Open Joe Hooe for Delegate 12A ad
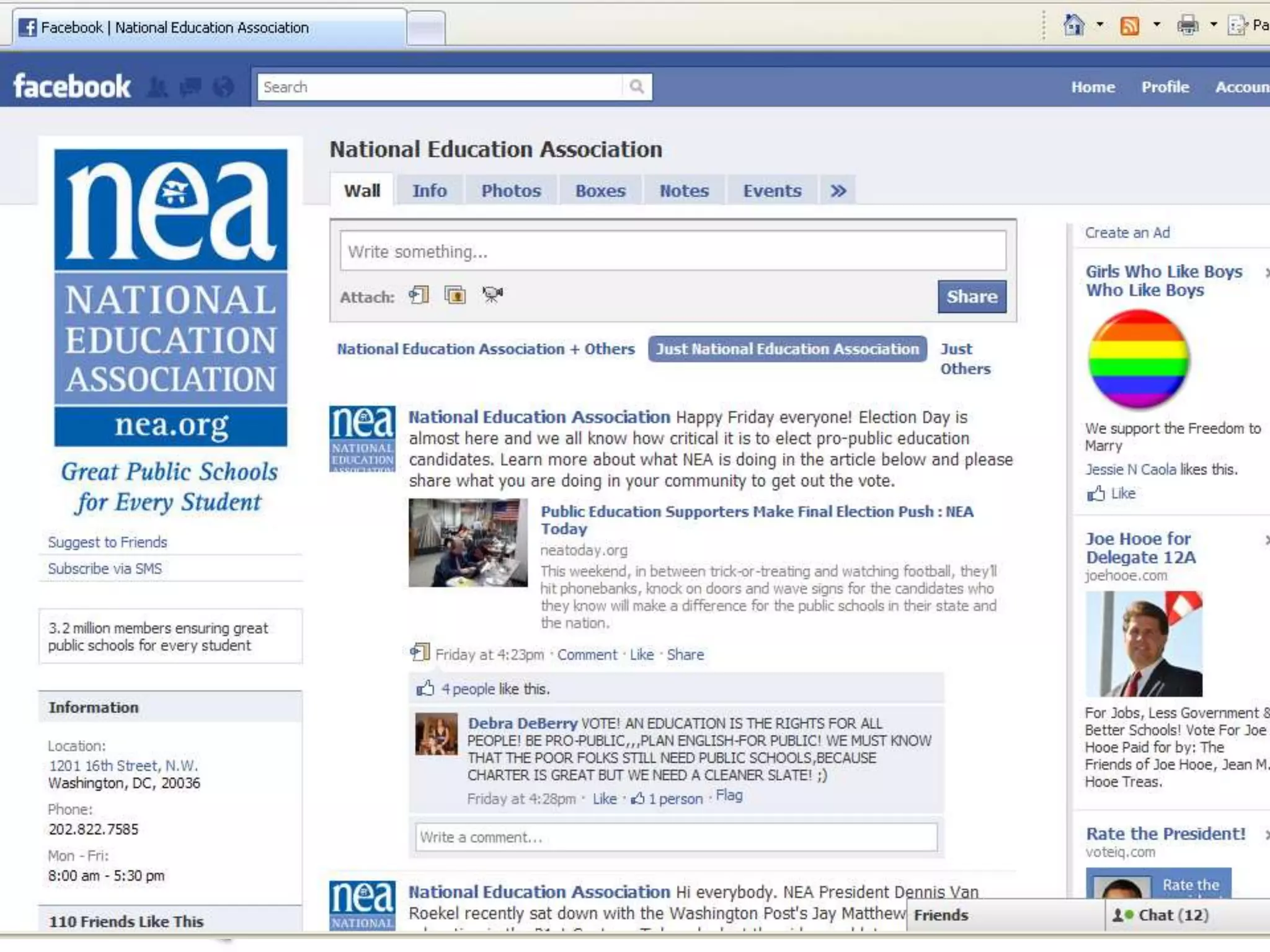The height and width of the screenshot is (952, 1270). [1140, 548]
